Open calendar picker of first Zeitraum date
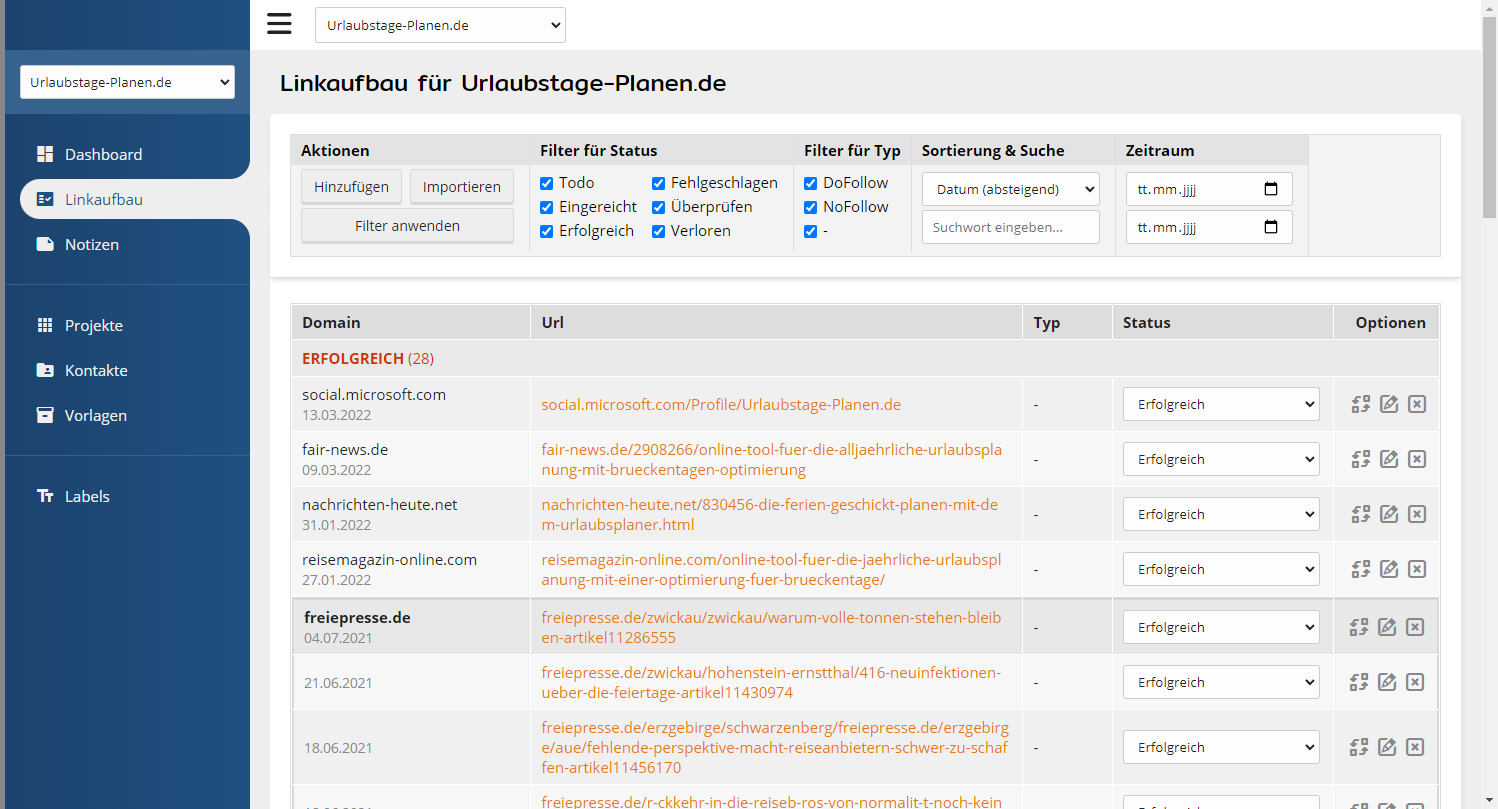Screen dimensions: 1498x809 (1270, 189)
